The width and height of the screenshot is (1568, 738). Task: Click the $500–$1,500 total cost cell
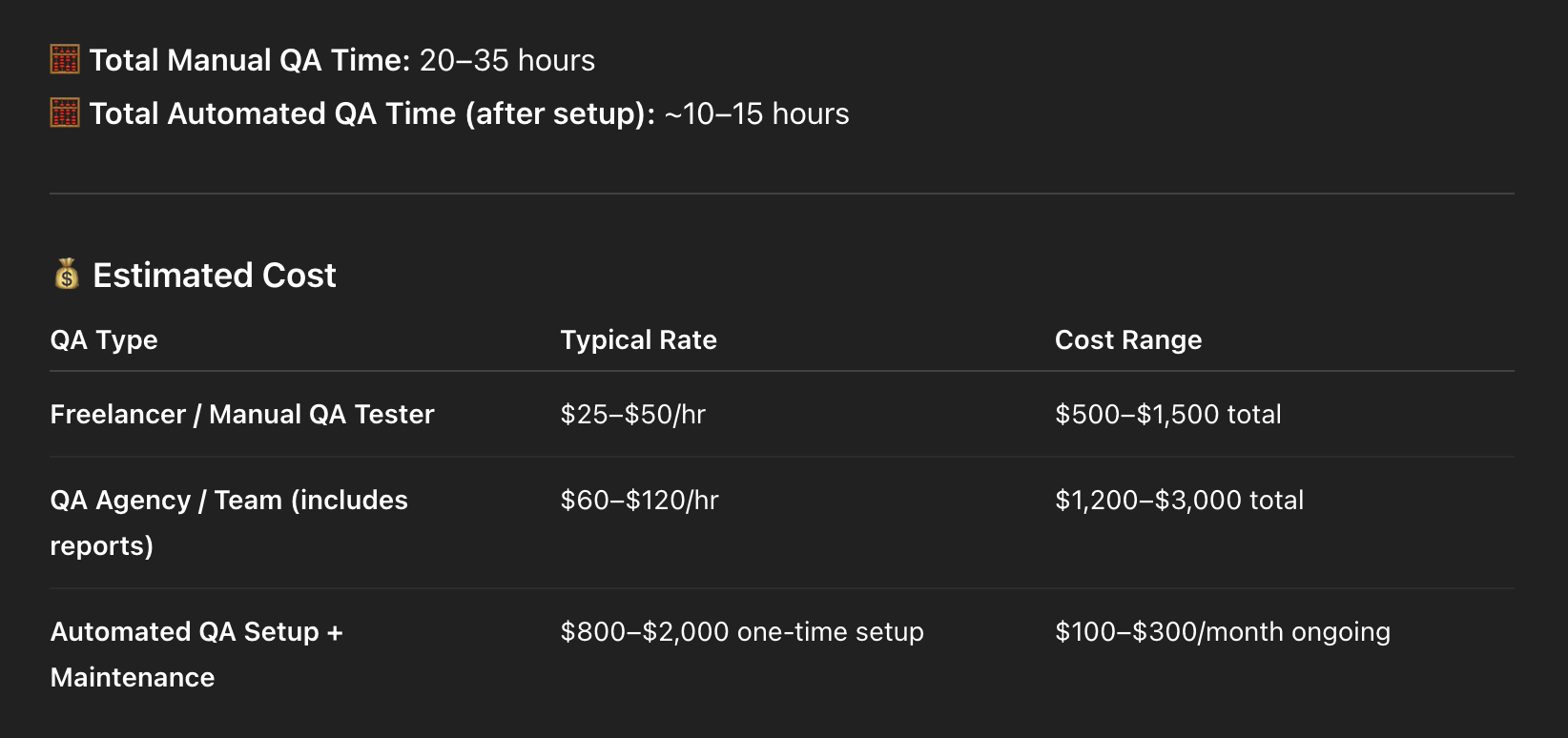[x=1168, y=415]
